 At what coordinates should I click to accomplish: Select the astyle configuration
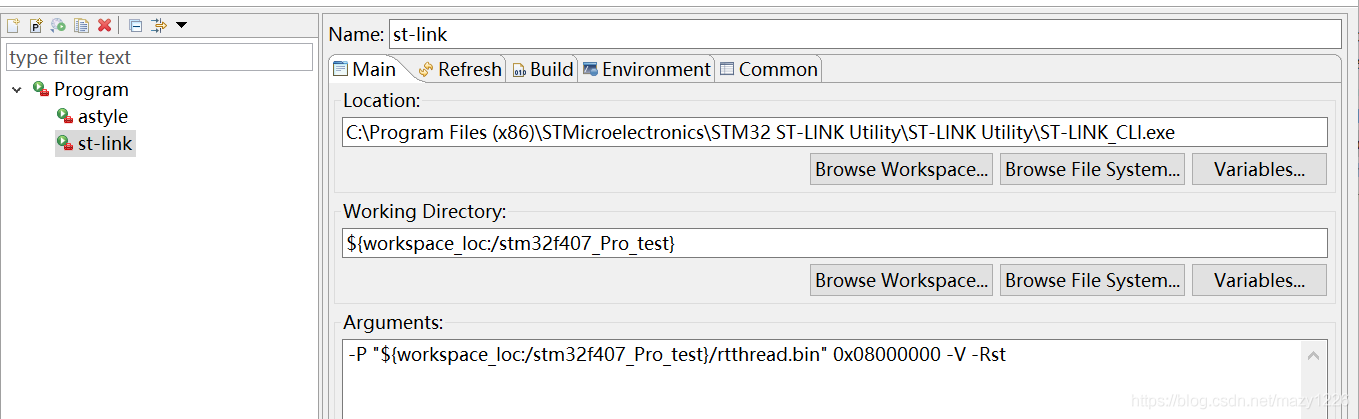click(x=102, y=117)
